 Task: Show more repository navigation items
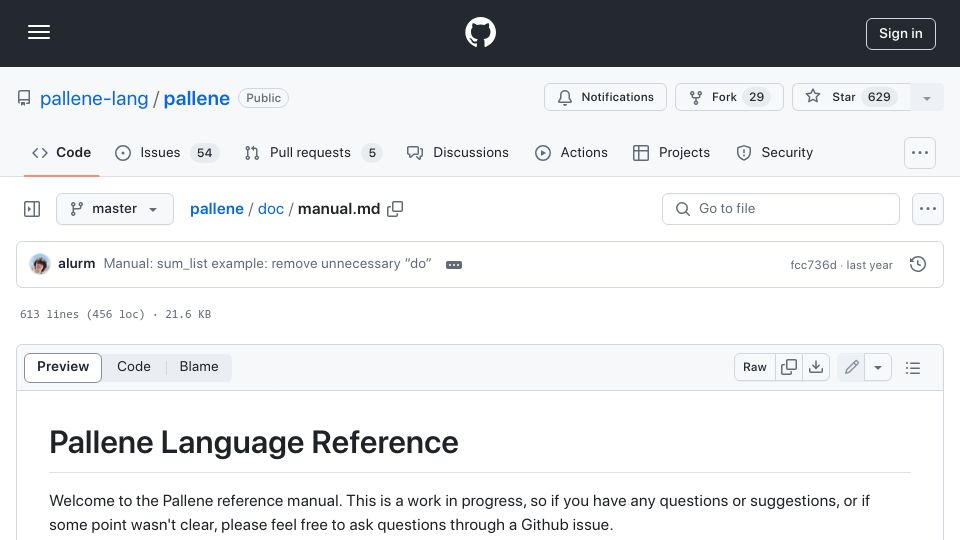[x=920, y=153]
